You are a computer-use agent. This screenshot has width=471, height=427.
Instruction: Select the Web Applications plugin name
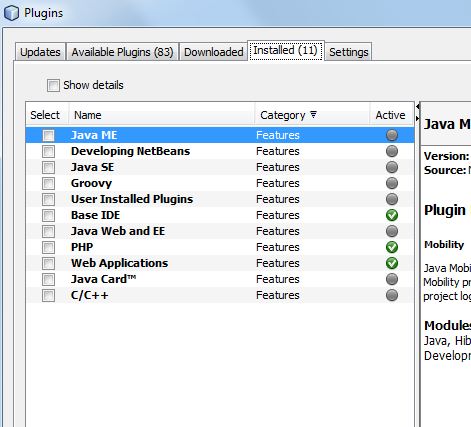119,263
